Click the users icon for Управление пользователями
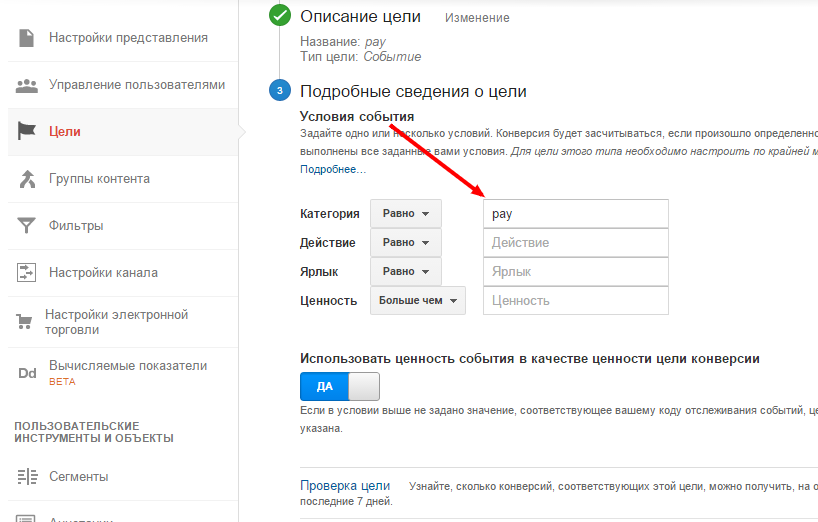Viewport: 818px width, 522px height. pyautogui.click(x=27, y=85)
